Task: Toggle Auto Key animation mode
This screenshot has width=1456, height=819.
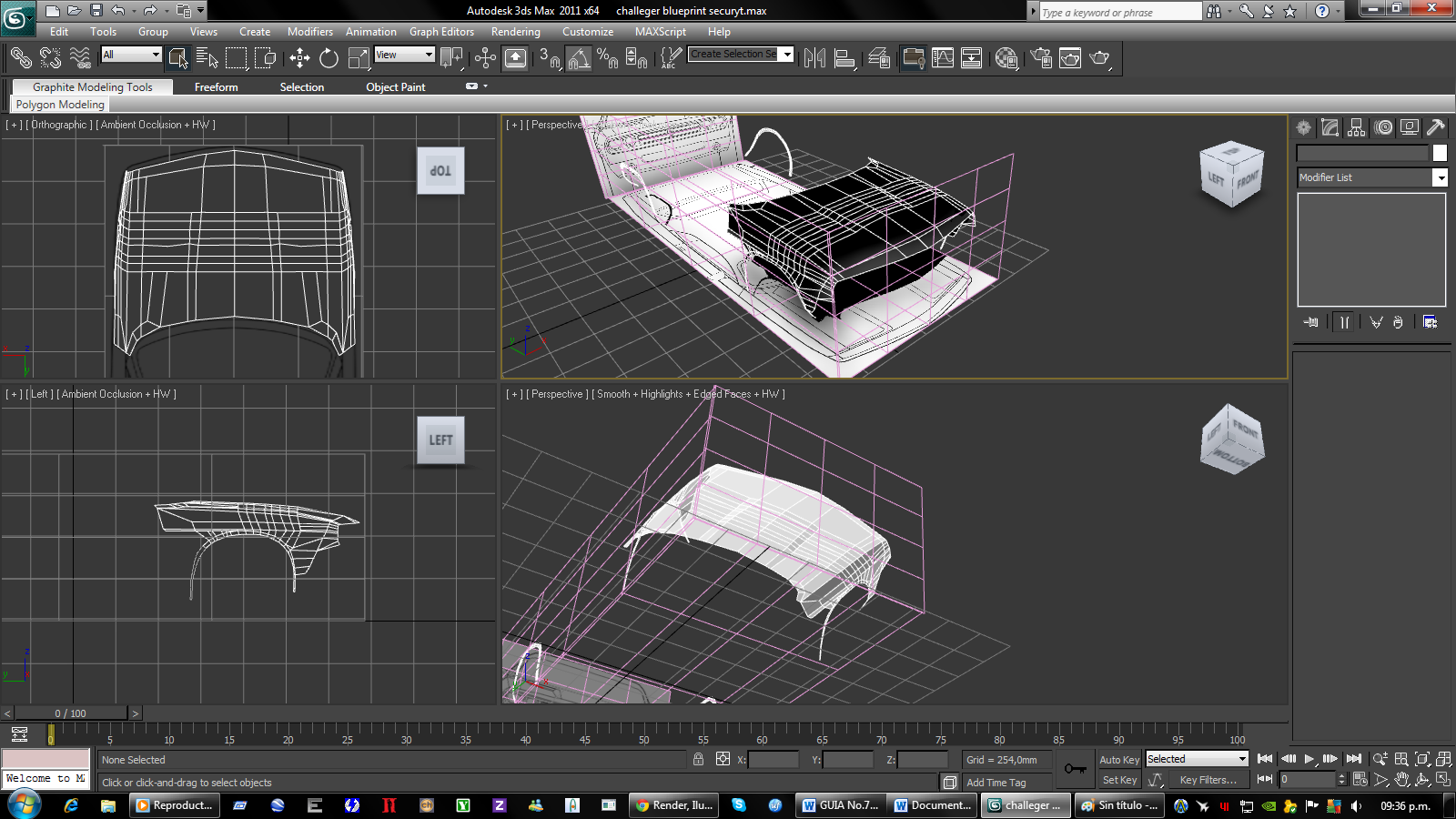Action: [x=1118, y=759]
